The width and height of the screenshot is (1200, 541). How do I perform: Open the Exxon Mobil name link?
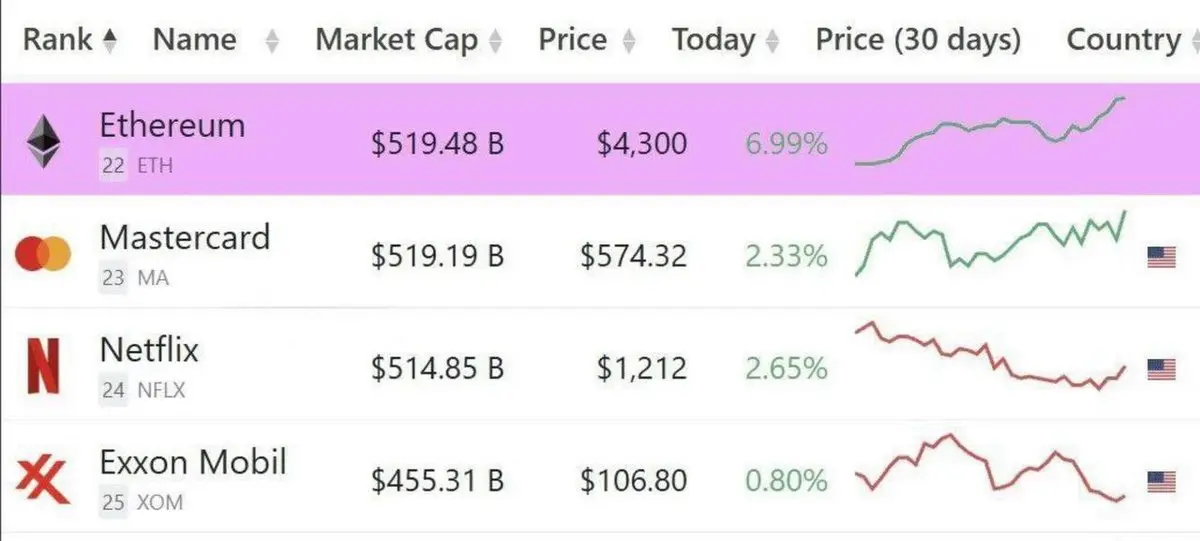(193, 462)
